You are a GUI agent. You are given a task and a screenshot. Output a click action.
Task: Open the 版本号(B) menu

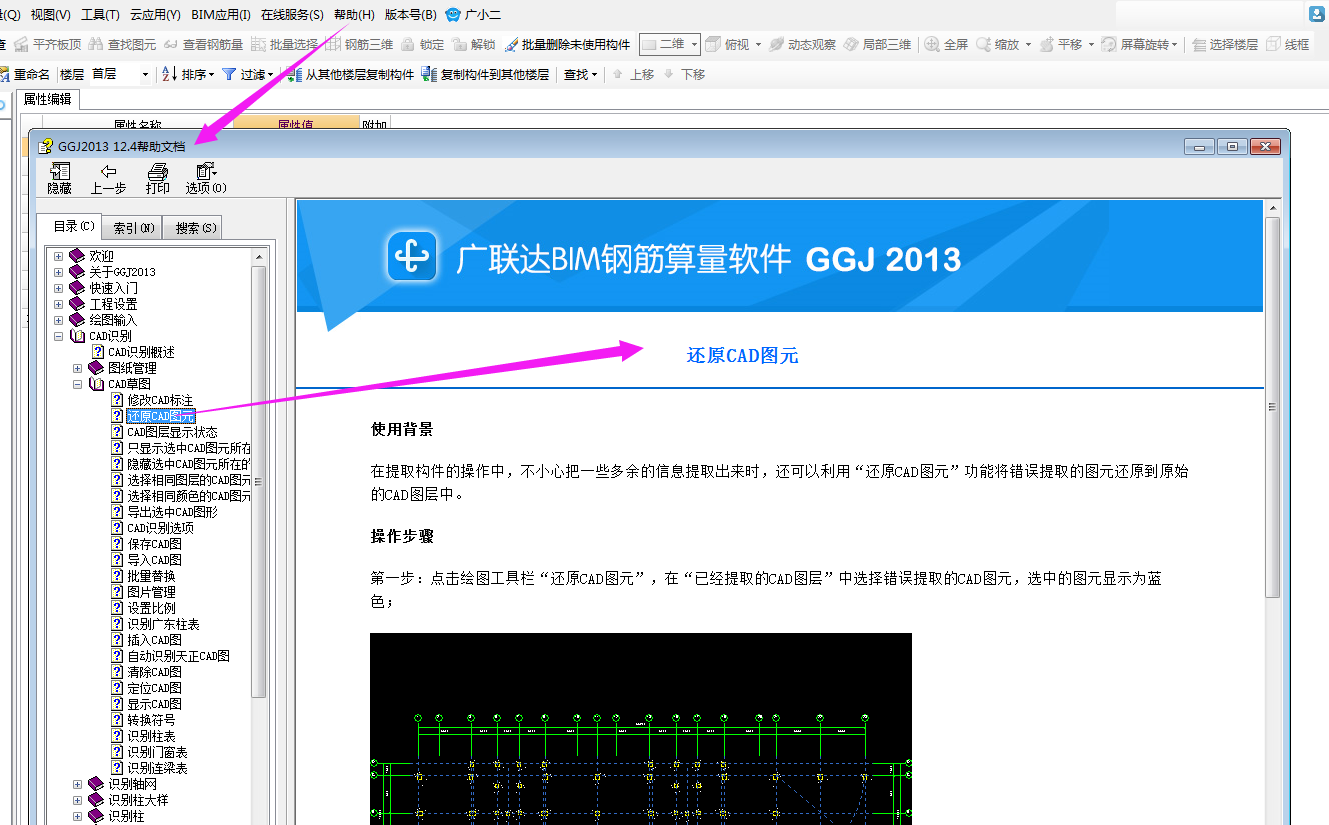tap(410, 15)
